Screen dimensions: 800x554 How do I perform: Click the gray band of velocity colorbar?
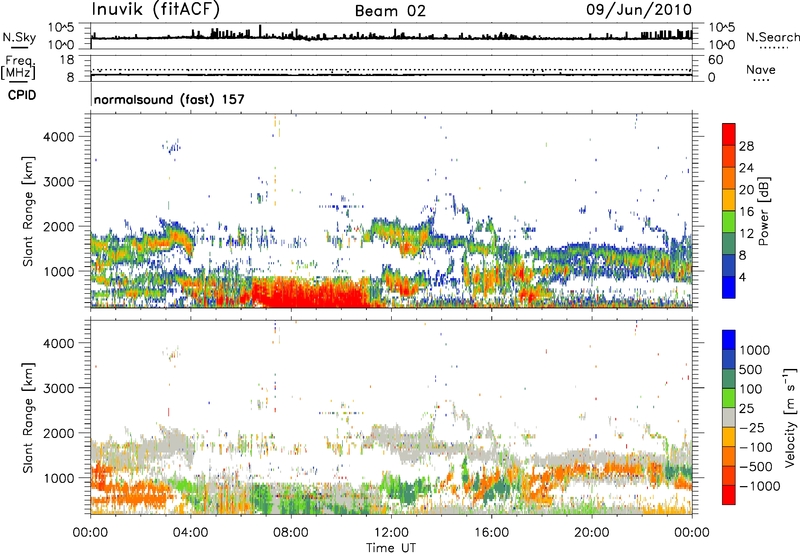pyautogui.click(x=729, y=418)
